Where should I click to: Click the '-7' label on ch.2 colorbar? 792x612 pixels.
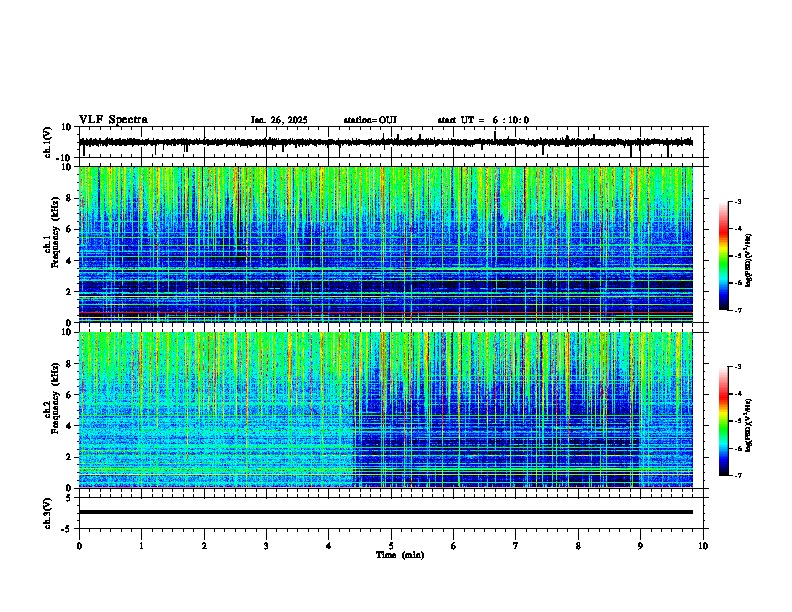click(x=738, y=475)
